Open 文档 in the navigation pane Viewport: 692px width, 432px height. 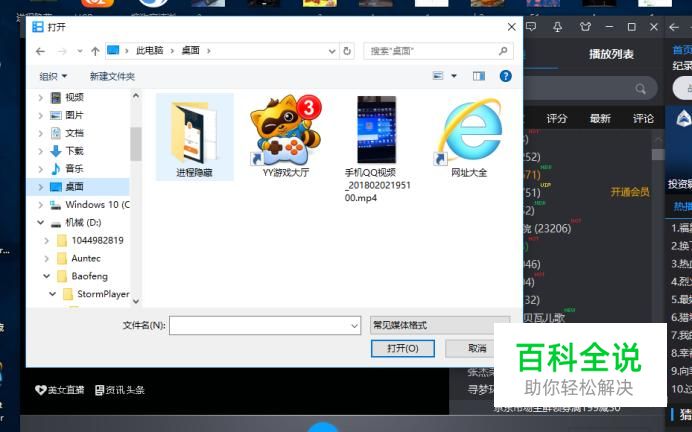[75, 133]
